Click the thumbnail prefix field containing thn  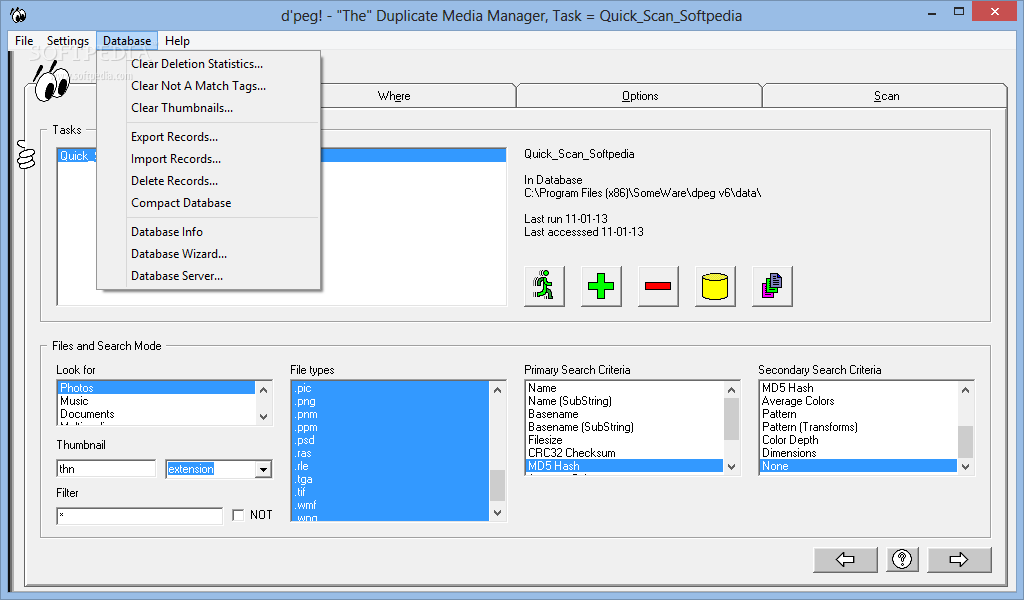point(106,469)
